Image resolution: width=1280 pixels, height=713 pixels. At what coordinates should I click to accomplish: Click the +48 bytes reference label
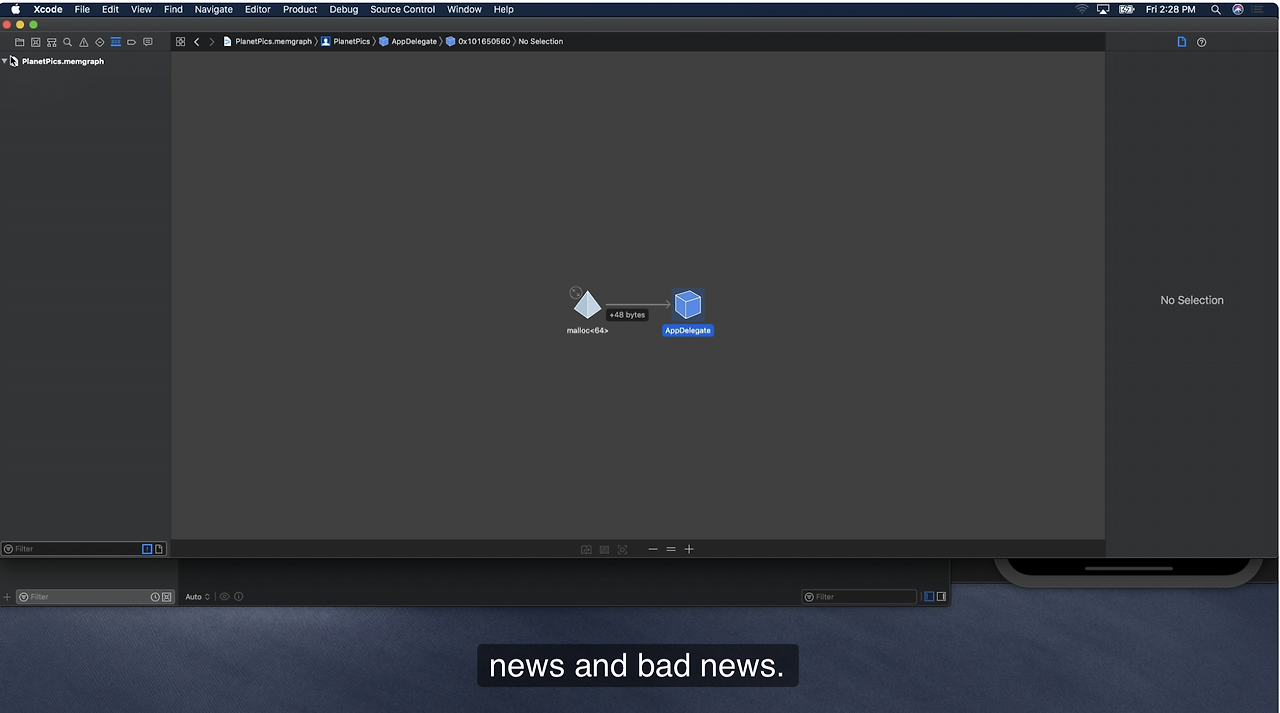[x=627, y=315]
